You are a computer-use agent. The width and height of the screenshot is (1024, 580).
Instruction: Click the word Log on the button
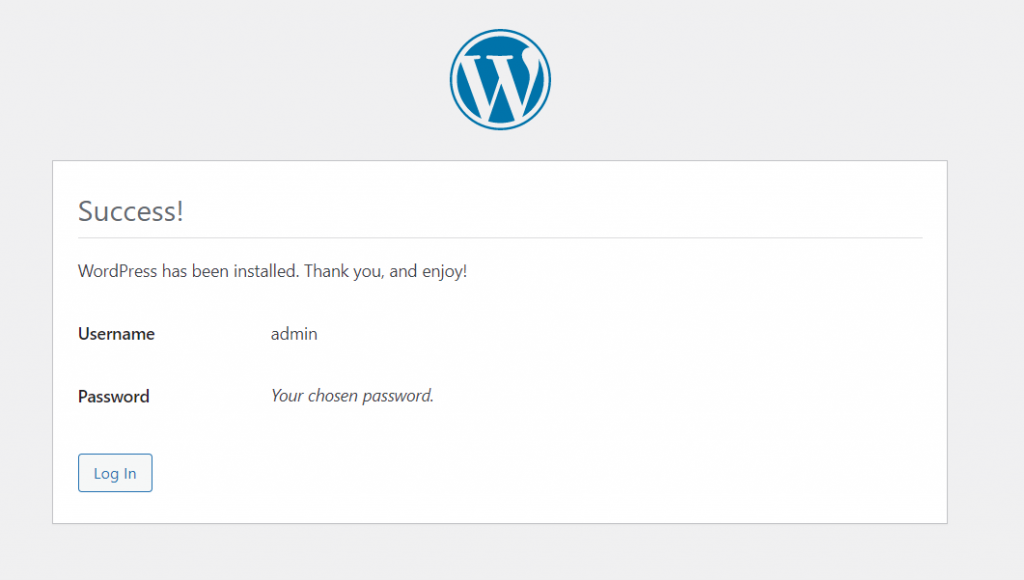[x=106, y=474]
